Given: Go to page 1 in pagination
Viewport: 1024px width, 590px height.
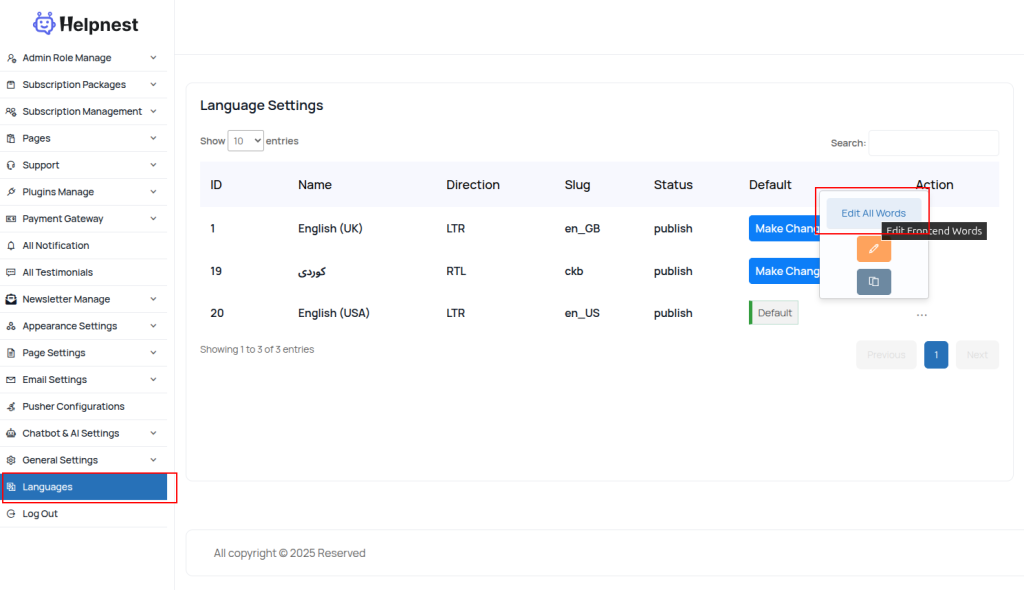Looking at the screenshot, I should pyautogui.click(x=935, y=355).
